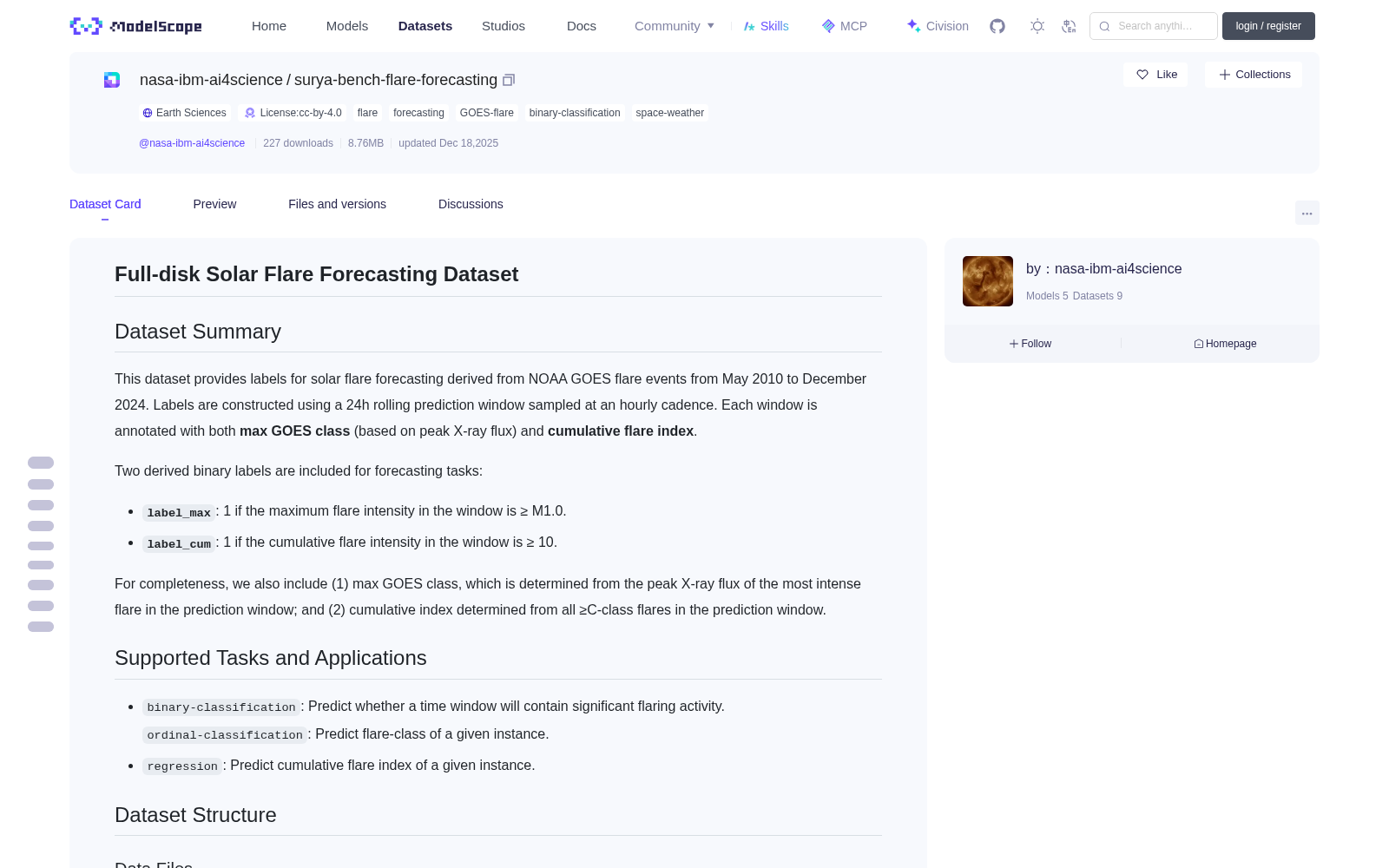Switch language with the translate icon
Screen dimensions: 1389x868
pyautogui.click(x=1070, y=26)
